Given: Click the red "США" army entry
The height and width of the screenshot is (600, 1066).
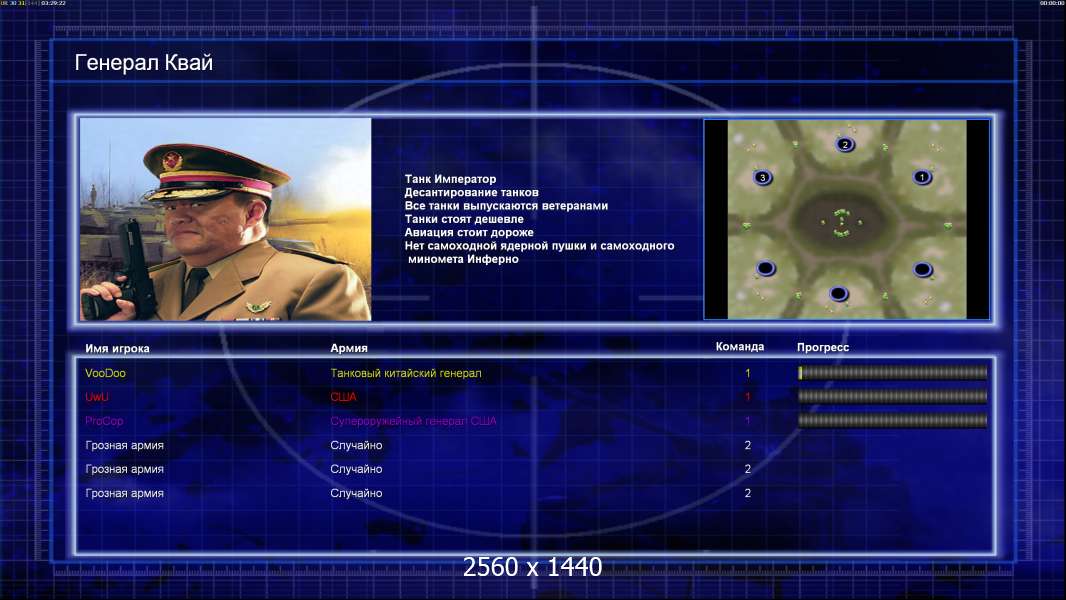Looking at the screenshot, I should [343, 397].
